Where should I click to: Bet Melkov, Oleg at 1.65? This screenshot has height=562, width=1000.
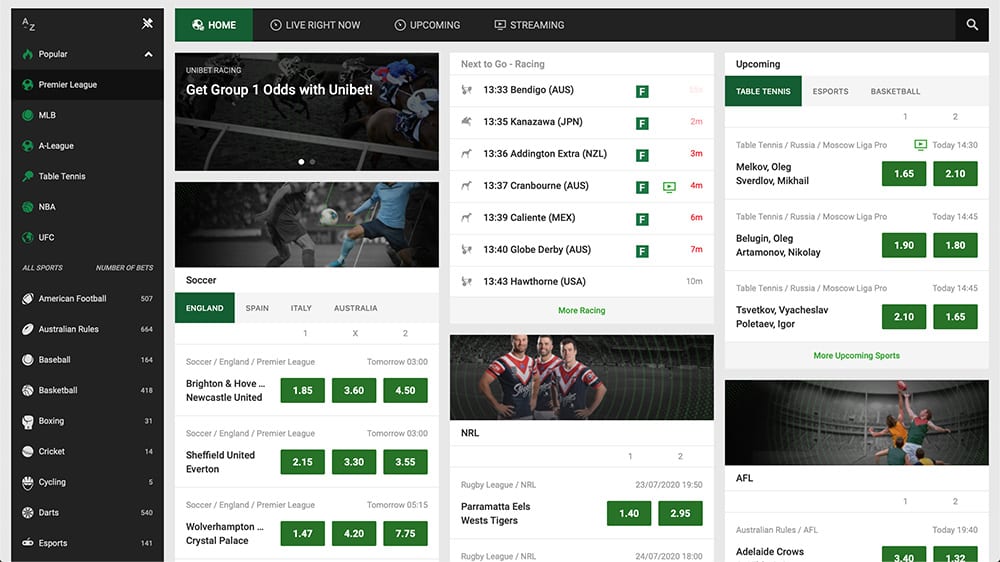[904, 174]
